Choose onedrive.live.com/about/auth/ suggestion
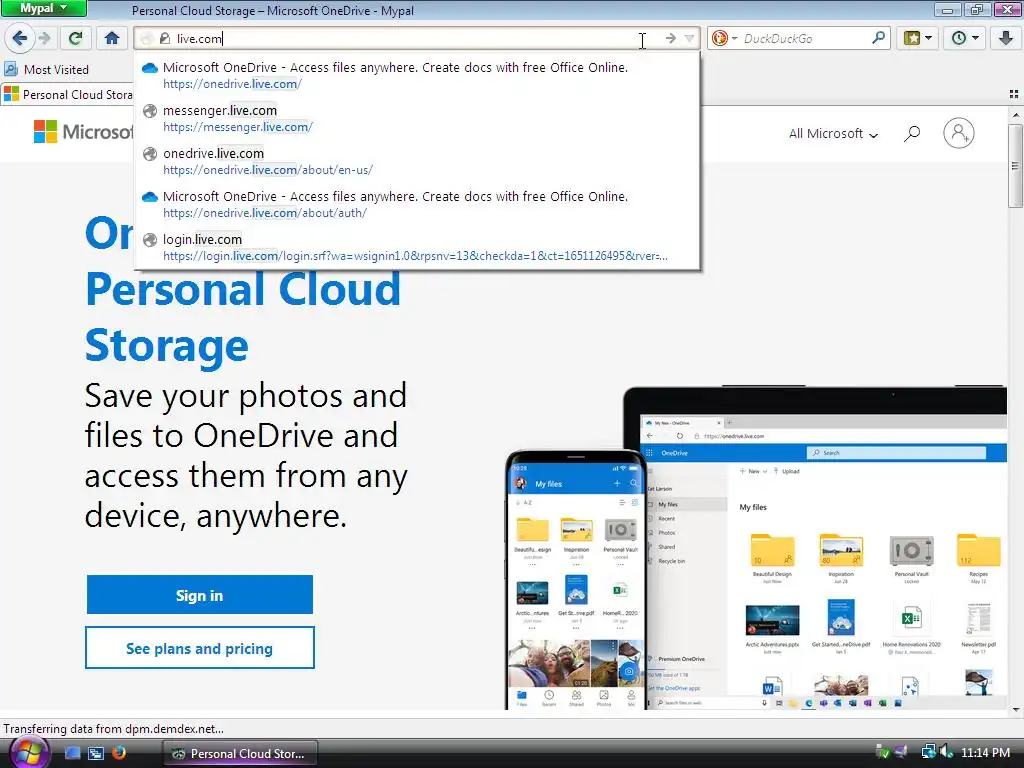Viewport: 1024px width, 768px height. 417,204
